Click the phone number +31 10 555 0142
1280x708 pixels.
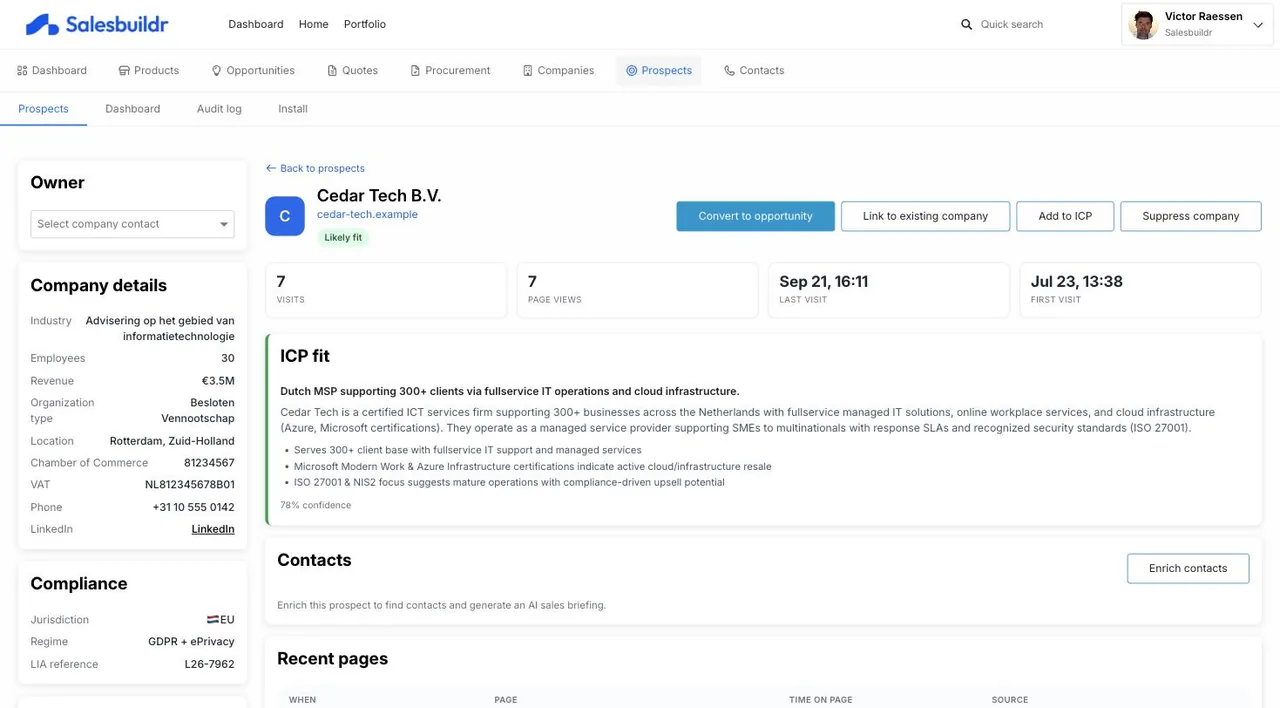(x=193, y=507)
